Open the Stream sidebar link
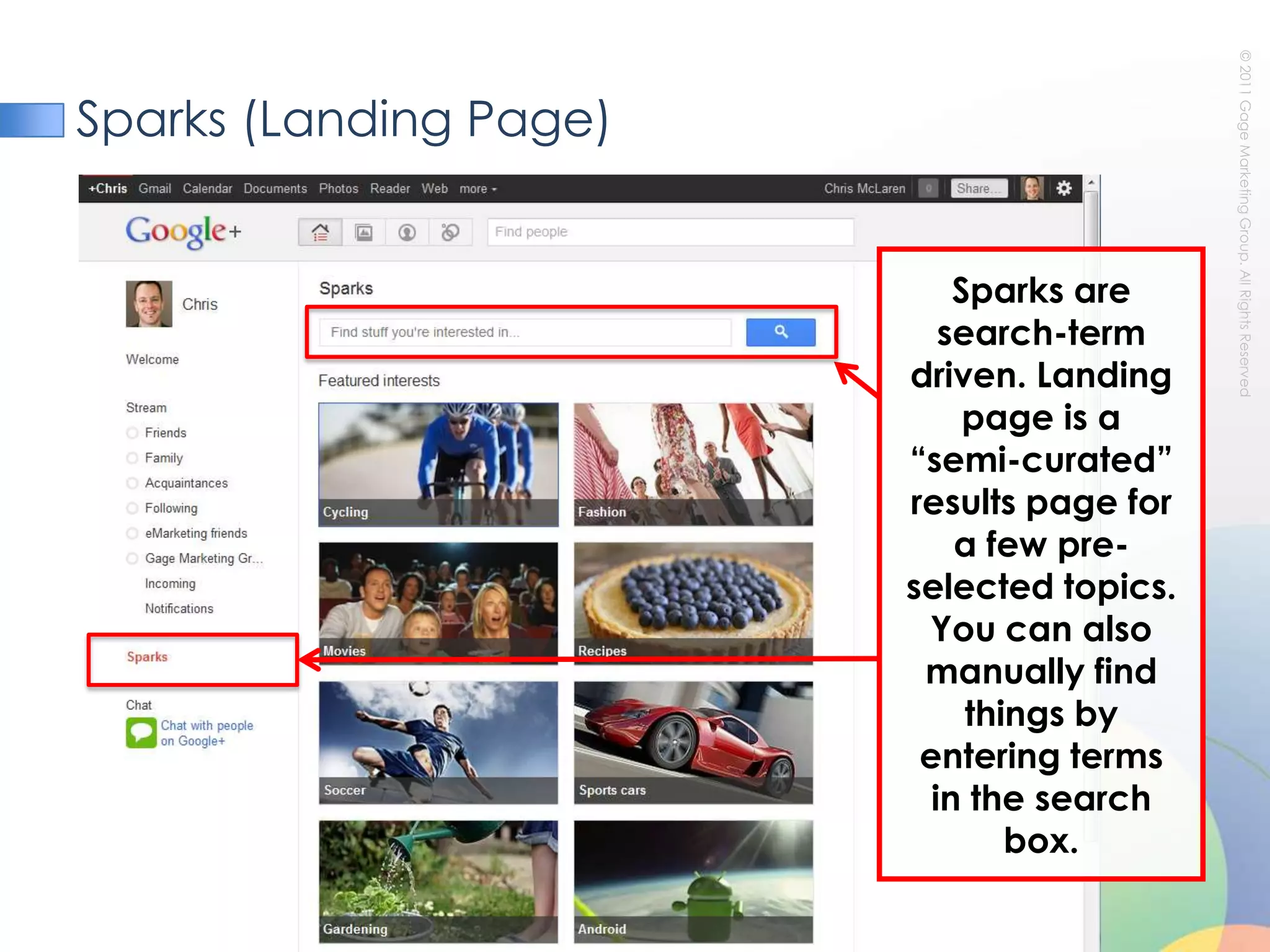Image resolution: width=1270 pixels, height=952 pixels. (146, 408)
